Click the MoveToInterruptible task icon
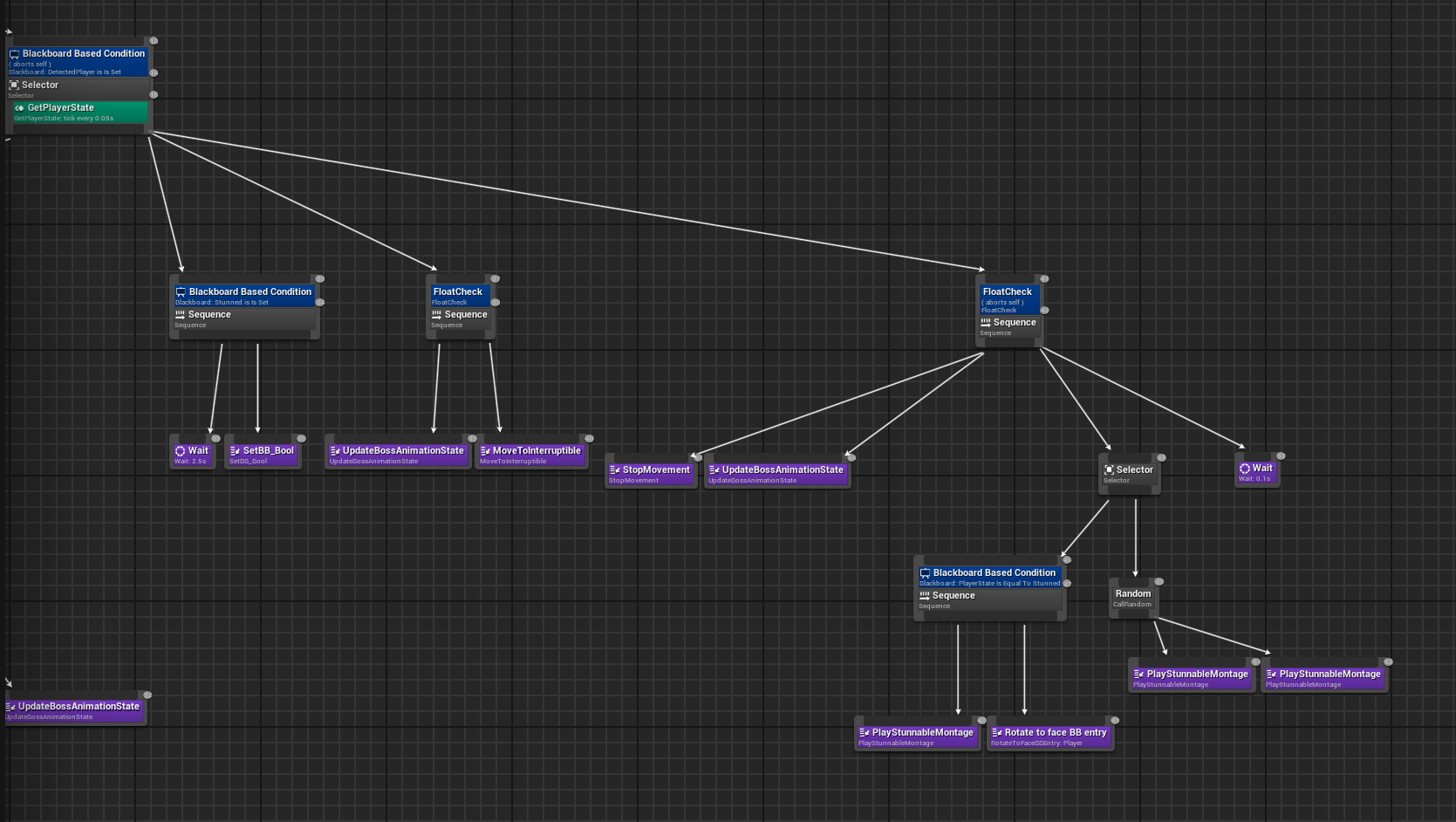This screenshot has height=822, width=1456. (485, 451)
